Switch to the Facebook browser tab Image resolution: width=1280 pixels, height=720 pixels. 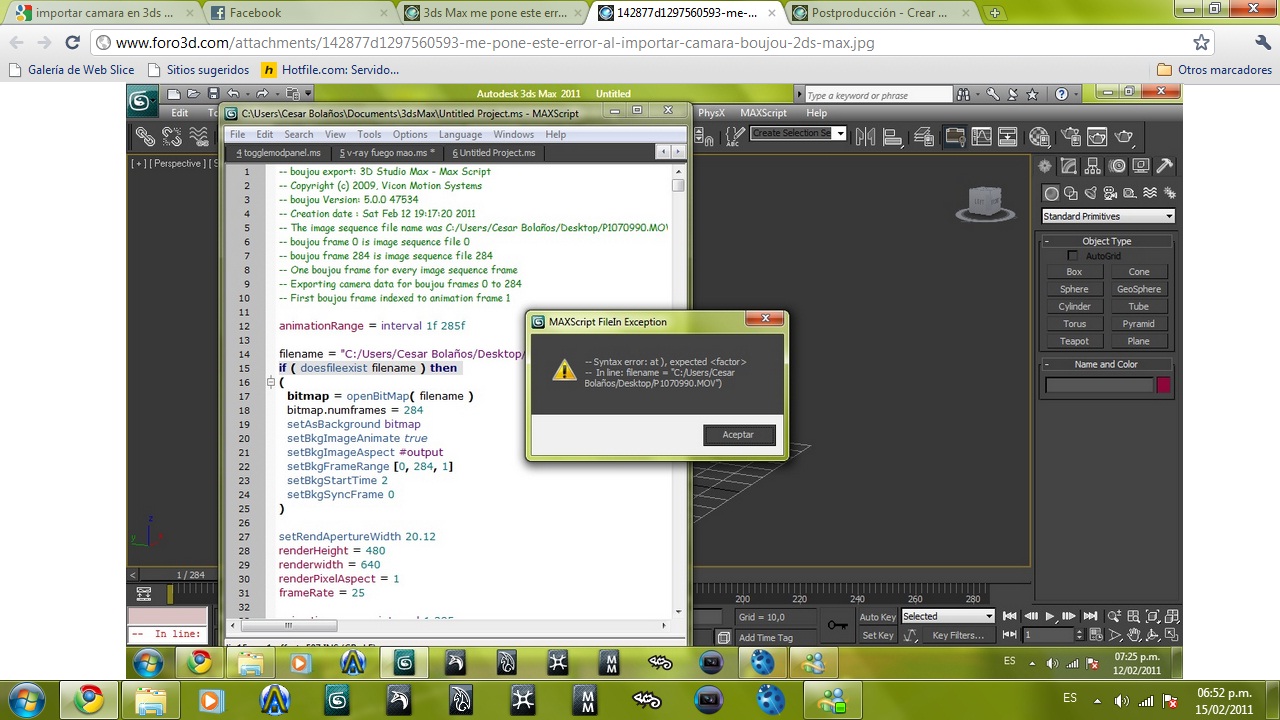point(298,13)
